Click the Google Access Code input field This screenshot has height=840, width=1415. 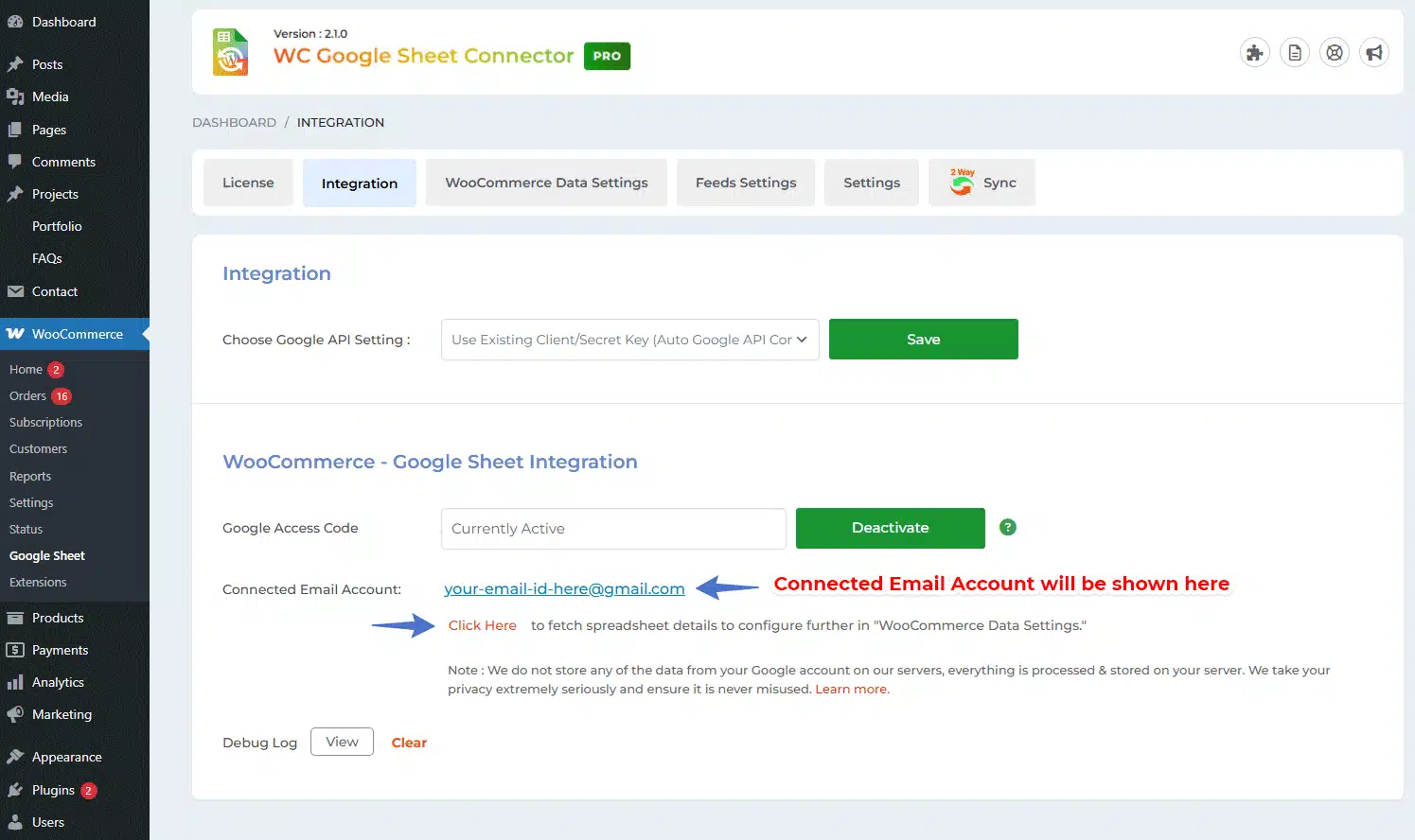point(612,529)
